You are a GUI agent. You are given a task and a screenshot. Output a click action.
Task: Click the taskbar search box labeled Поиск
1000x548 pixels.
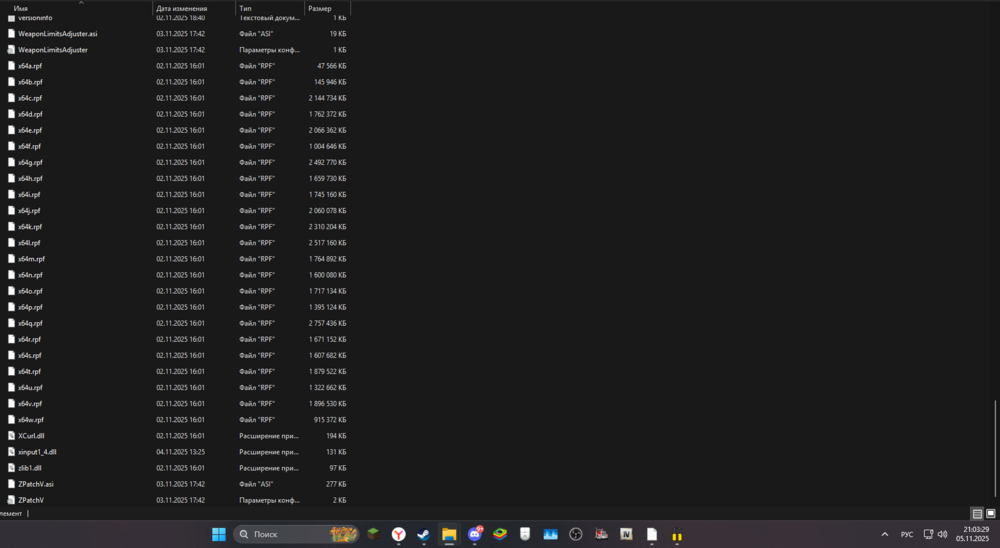coord(296,534)
